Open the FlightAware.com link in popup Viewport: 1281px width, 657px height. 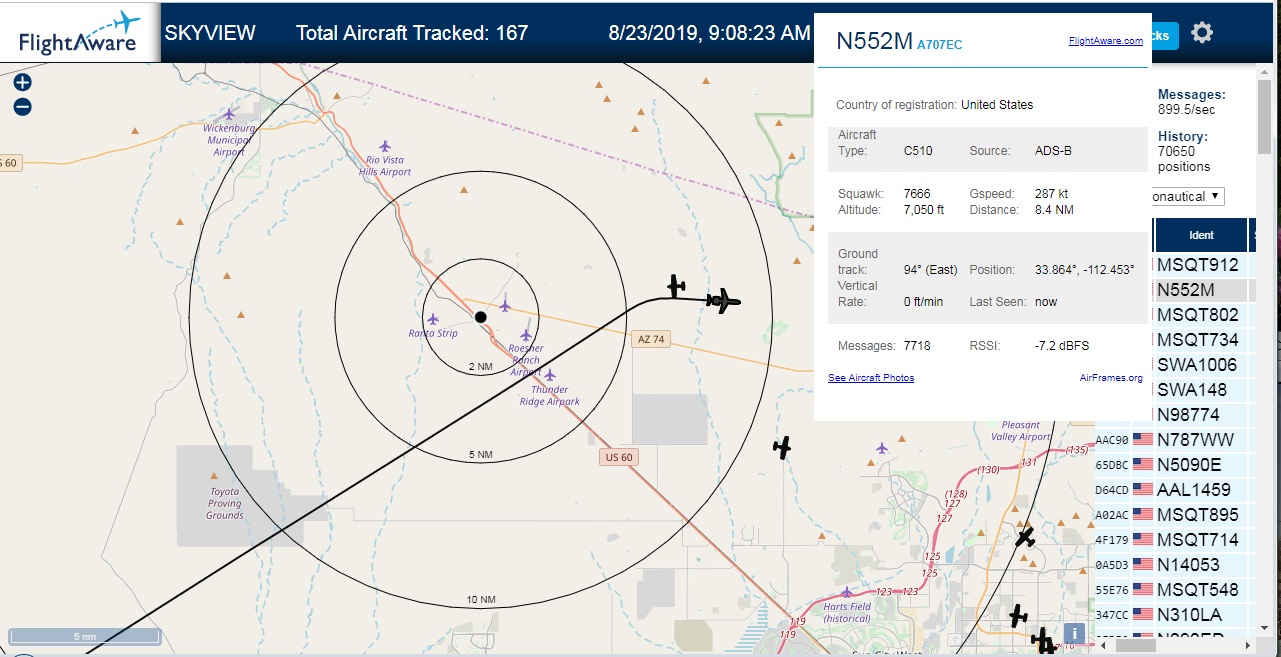[1105, 41]
